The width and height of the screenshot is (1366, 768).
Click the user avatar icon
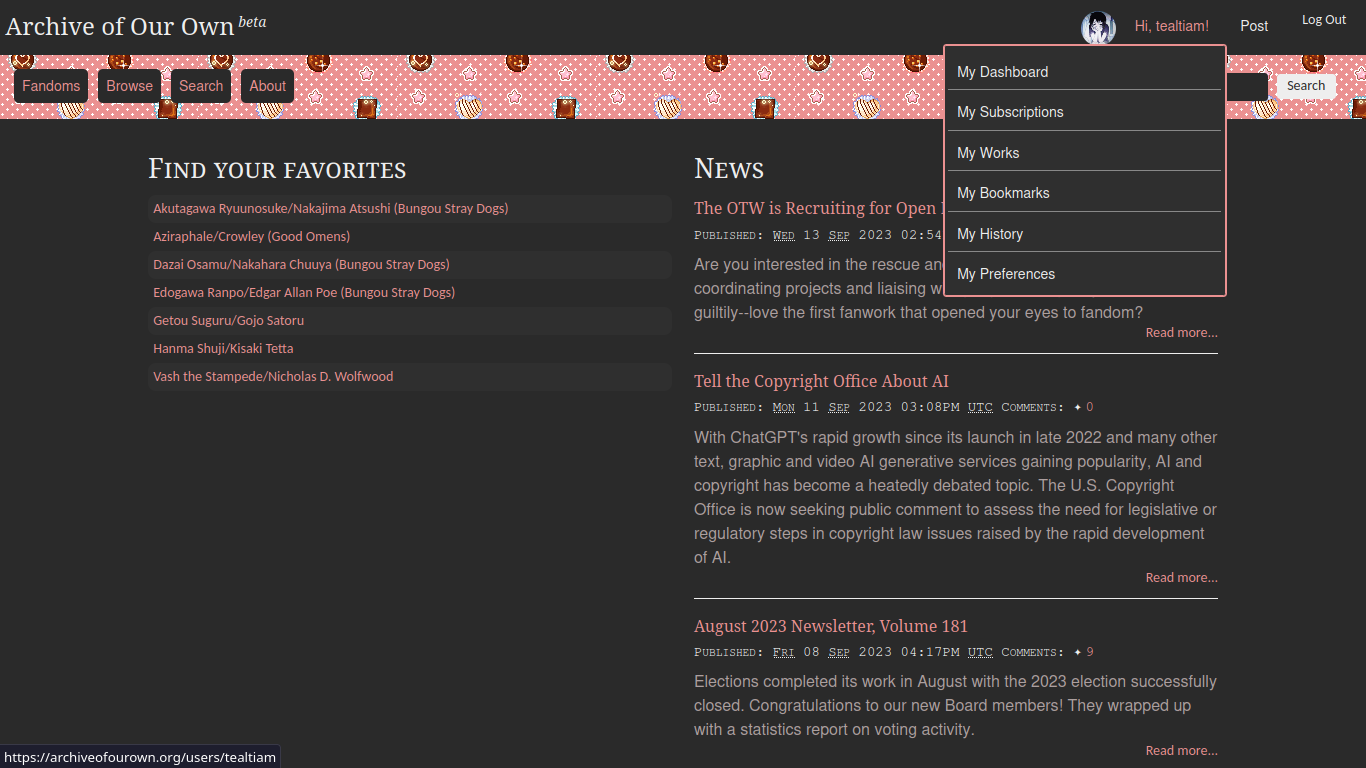point(1098,28)
